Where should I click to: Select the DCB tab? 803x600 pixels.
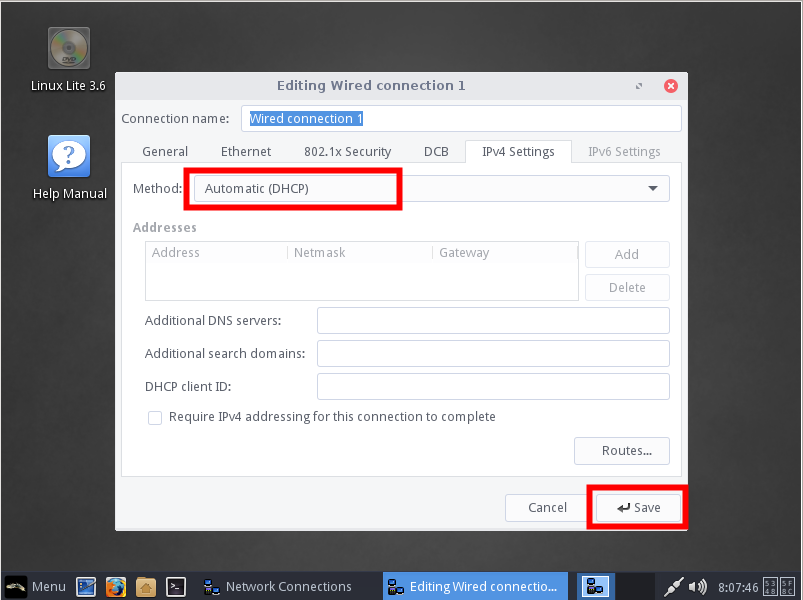pos(436,152)
